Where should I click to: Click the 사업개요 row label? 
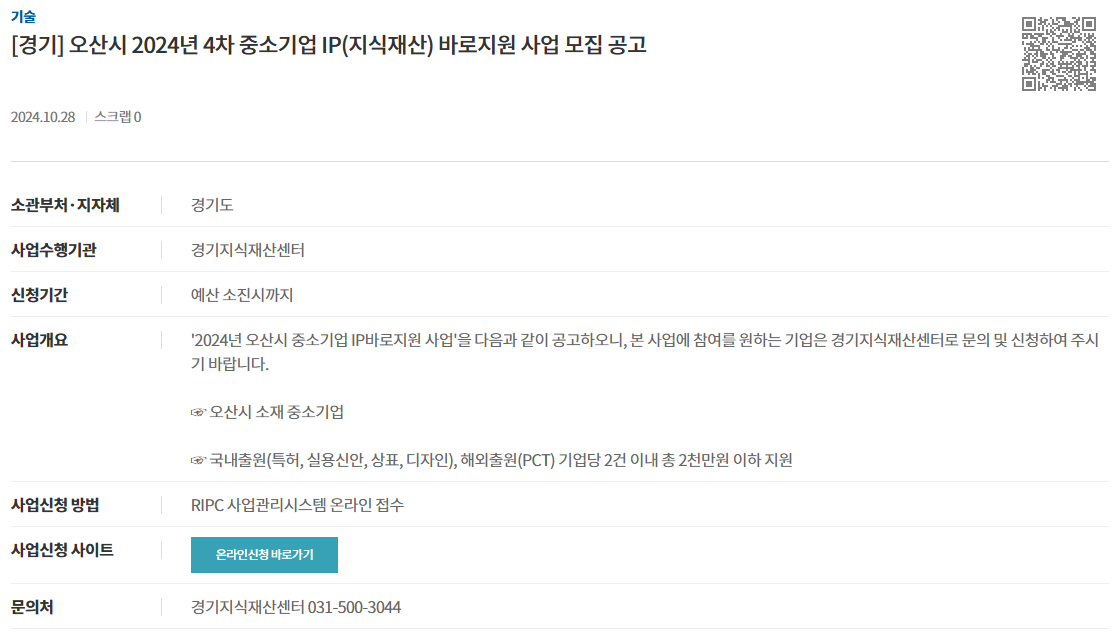pyautogui.click(x=39, y=340)
